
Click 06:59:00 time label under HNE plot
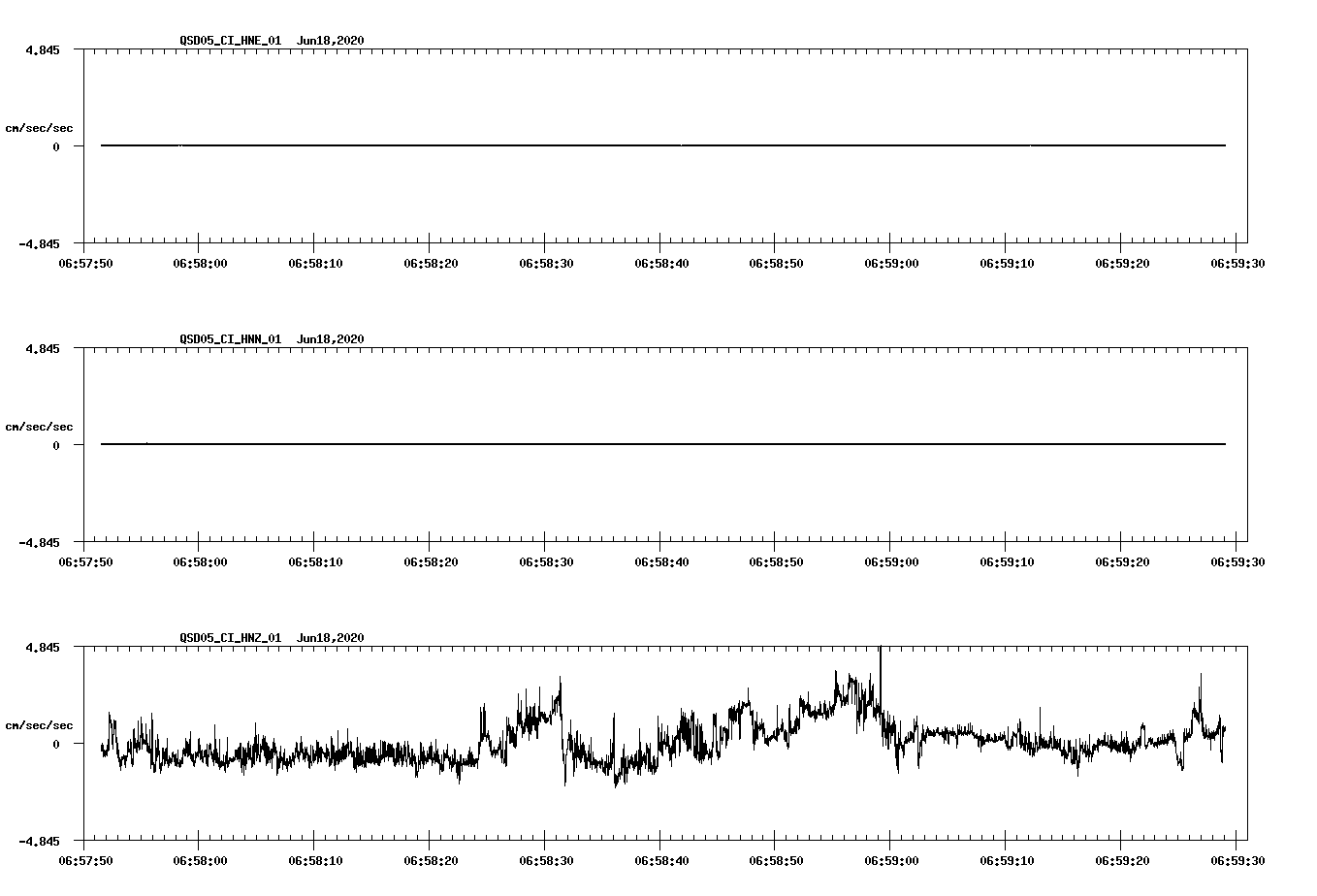(890, 263)
